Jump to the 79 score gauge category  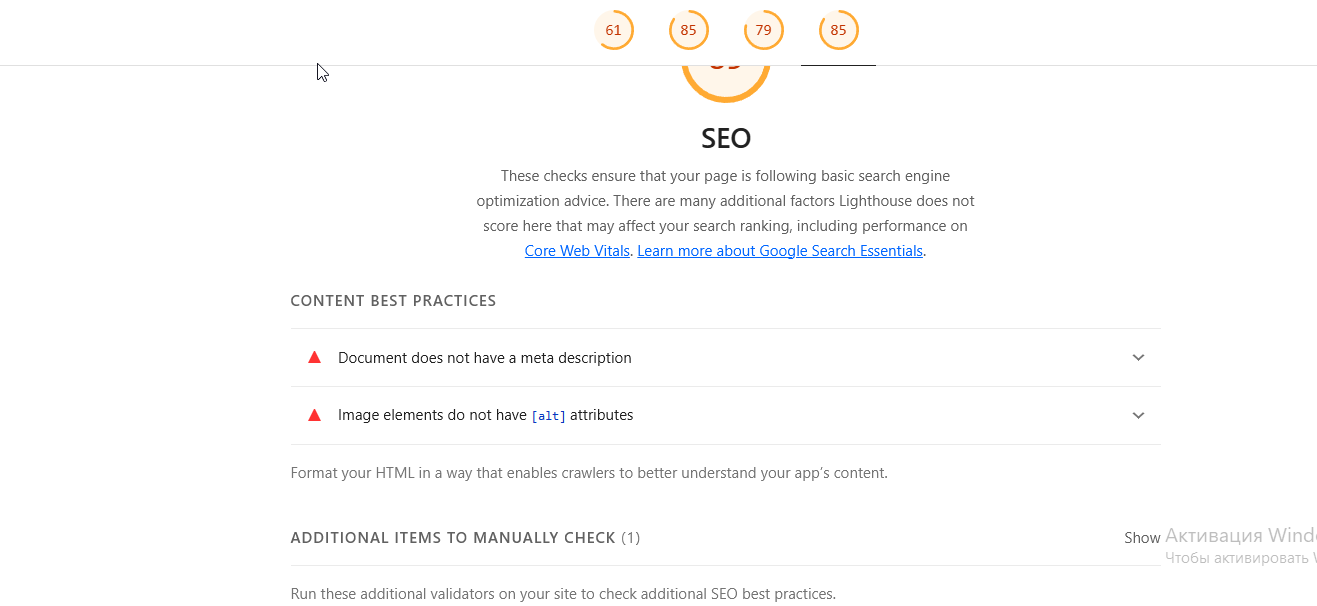coord(763,30)
